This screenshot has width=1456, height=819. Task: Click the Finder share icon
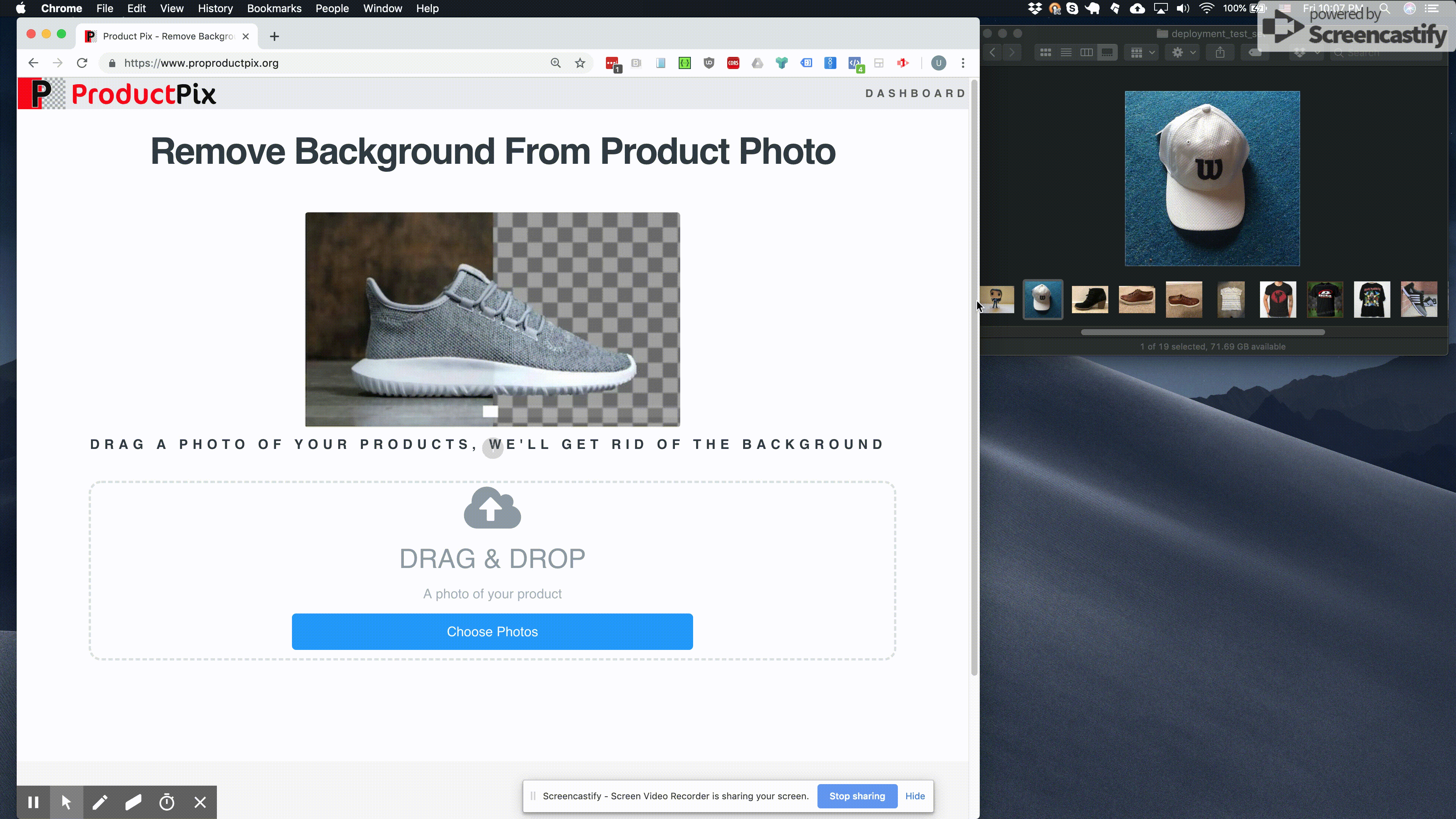(1220, 53)
